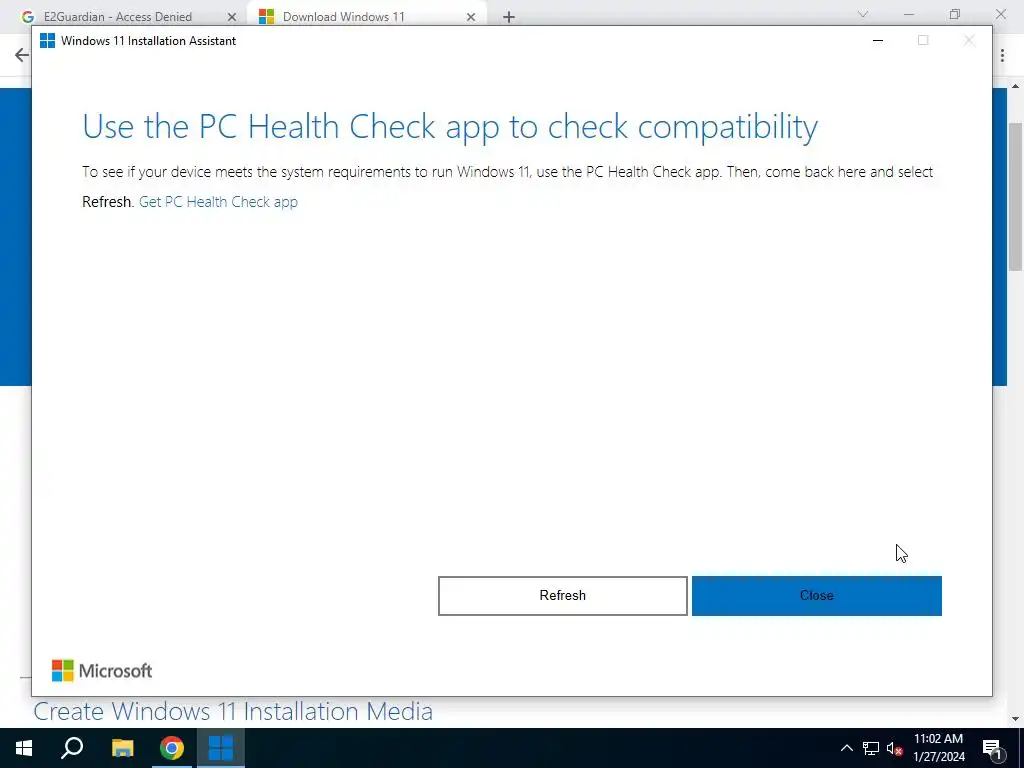Select Windows 11 Installation Assistant taskbar icon

click(221, 748)
